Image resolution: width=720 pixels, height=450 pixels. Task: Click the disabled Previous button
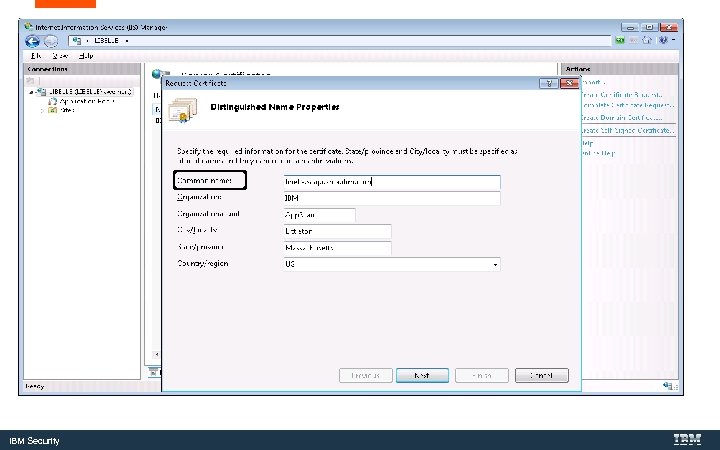(366, 375)
